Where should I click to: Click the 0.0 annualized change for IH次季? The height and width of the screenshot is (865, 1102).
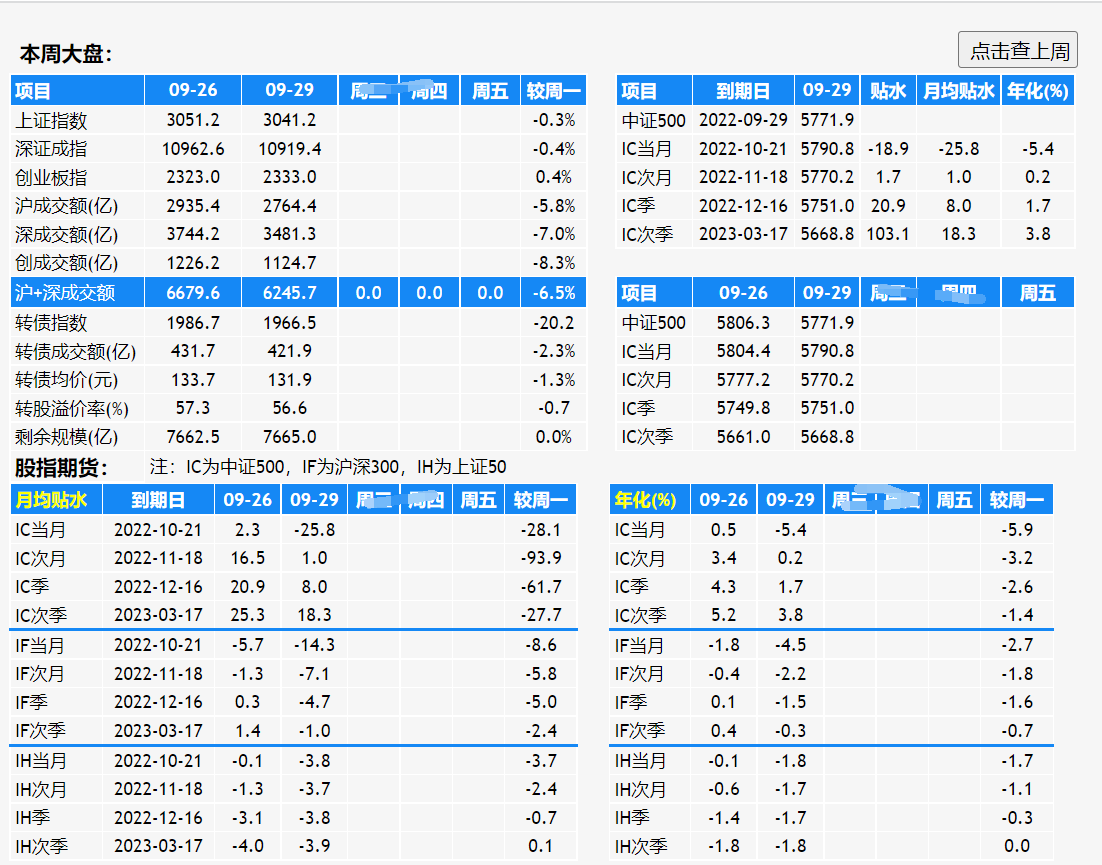tap(1017, 846)
